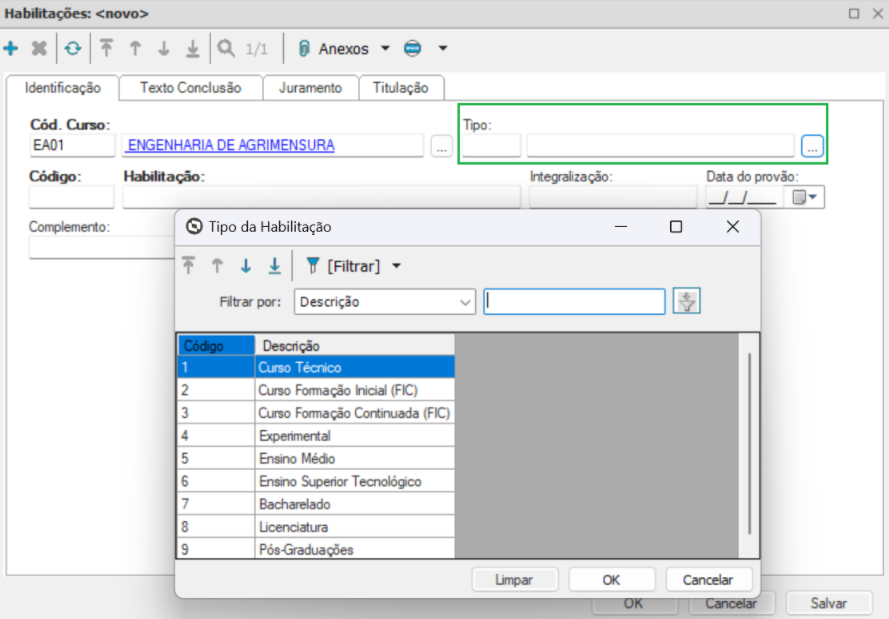Open the search magnifier in main toolbar
Viewport: 889px width, 619px height.
pyautogui.click(x=226, y=49)
